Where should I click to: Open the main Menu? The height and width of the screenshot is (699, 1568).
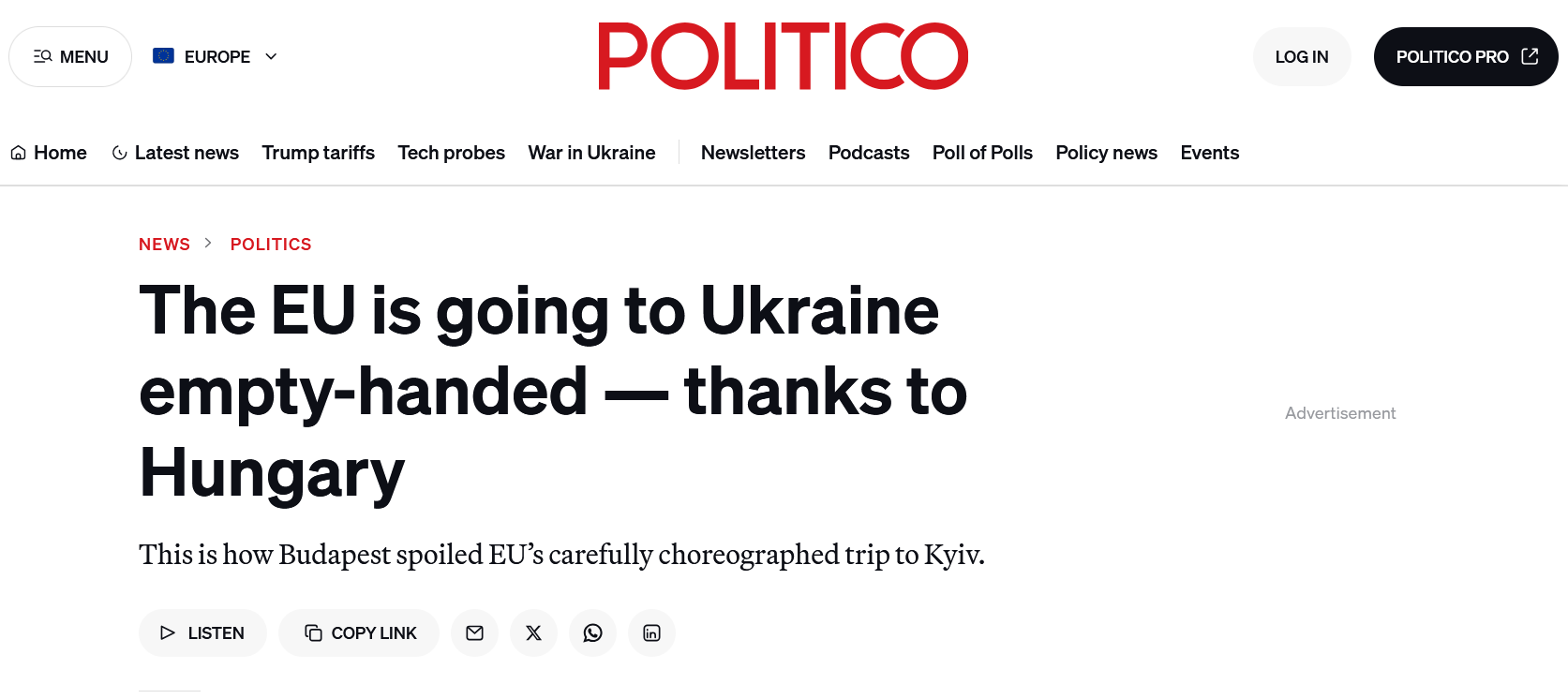[x=70, y=57]
